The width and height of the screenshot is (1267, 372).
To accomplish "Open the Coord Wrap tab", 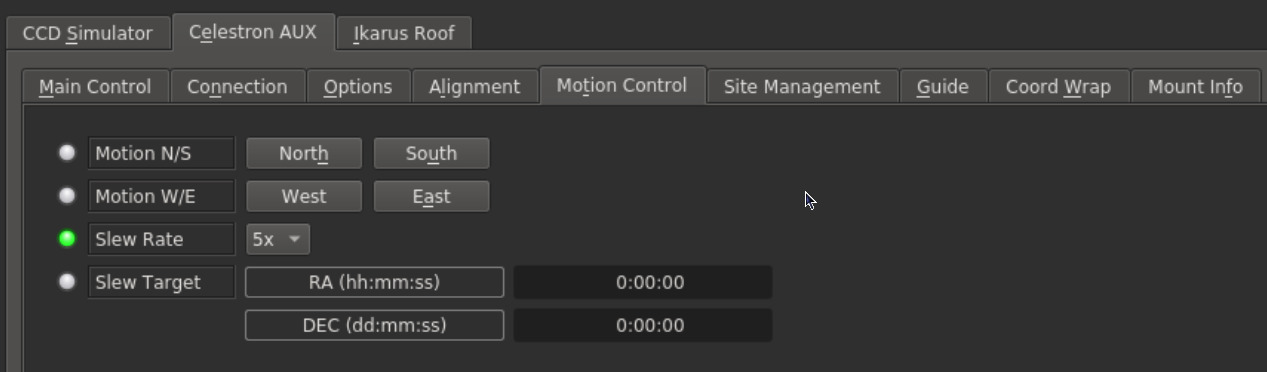I will pyautogui.click(x=1058, y=87).
